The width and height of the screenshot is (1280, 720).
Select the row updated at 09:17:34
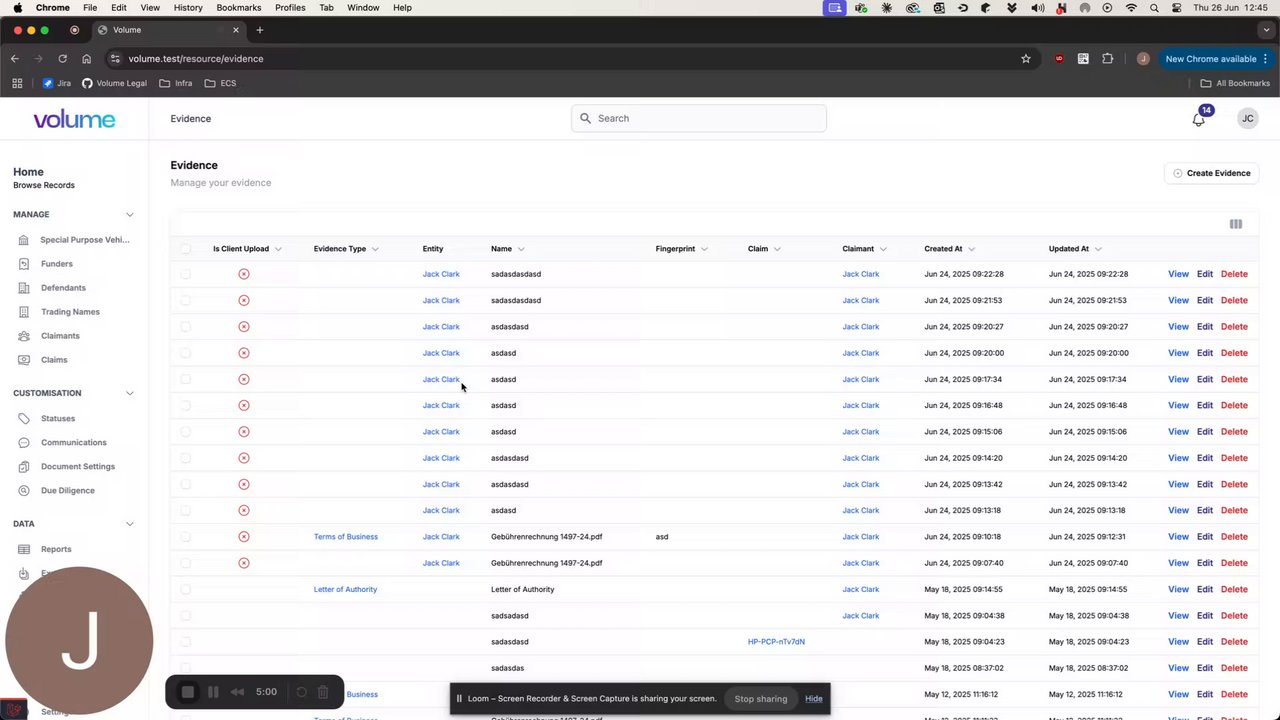tap(185, 379)
